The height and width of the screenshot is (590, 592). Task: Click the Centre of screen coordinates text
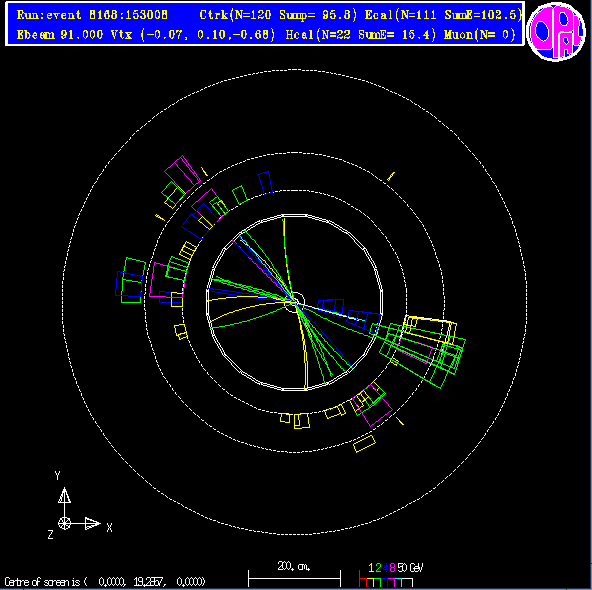(105, 581)
